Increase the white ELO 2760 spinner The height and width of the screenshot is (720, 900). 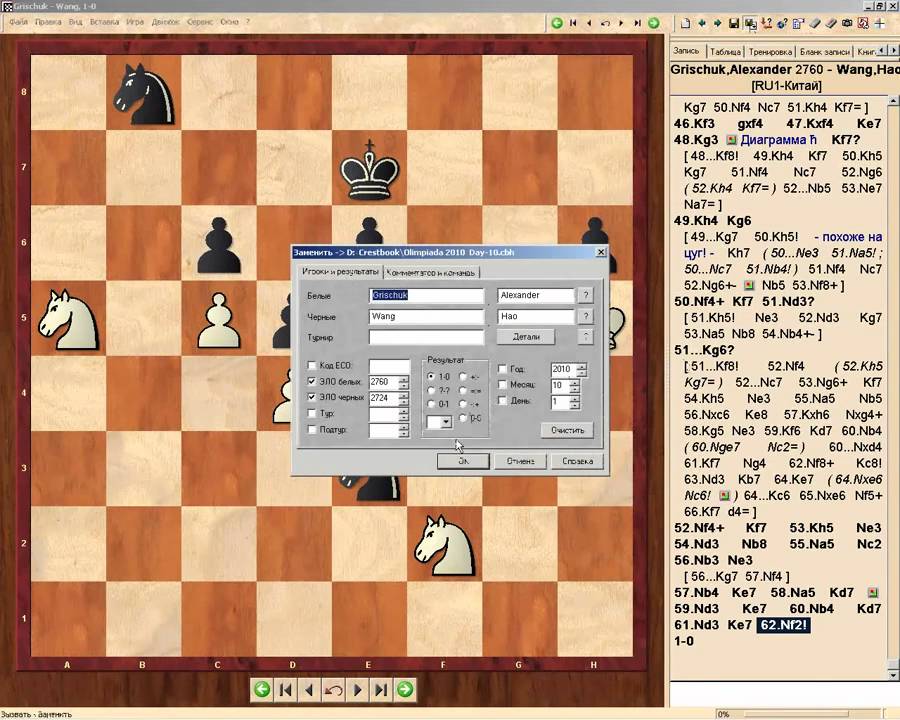click(x=404, y=378)
